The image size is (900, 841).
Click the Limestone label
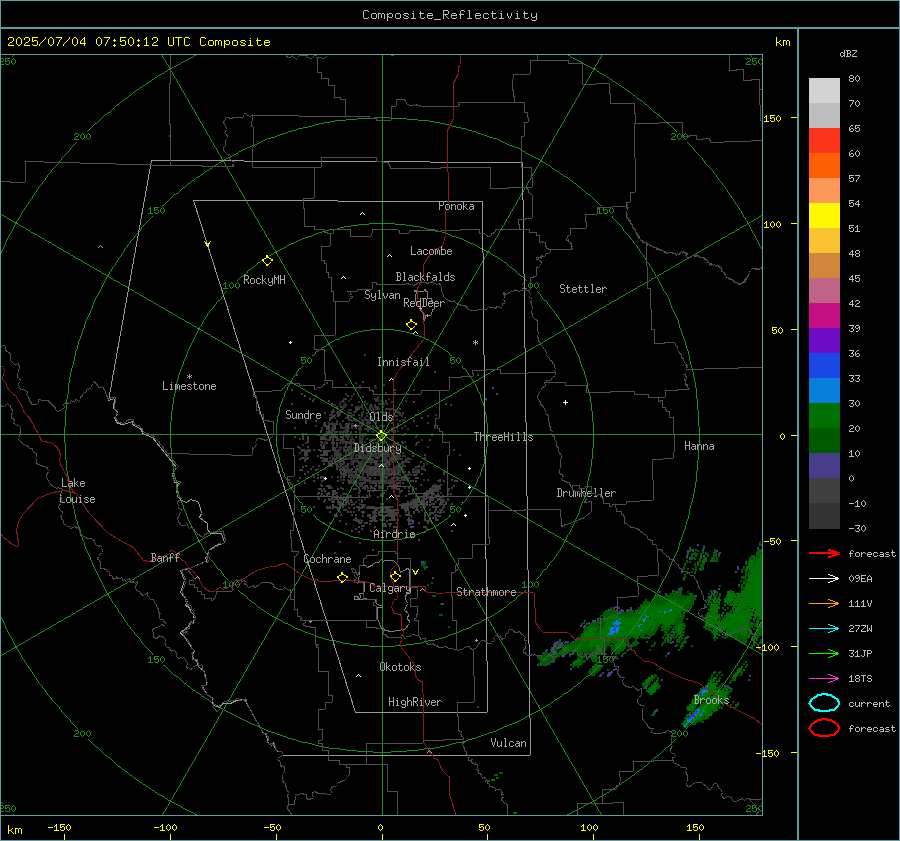[189, 386]
